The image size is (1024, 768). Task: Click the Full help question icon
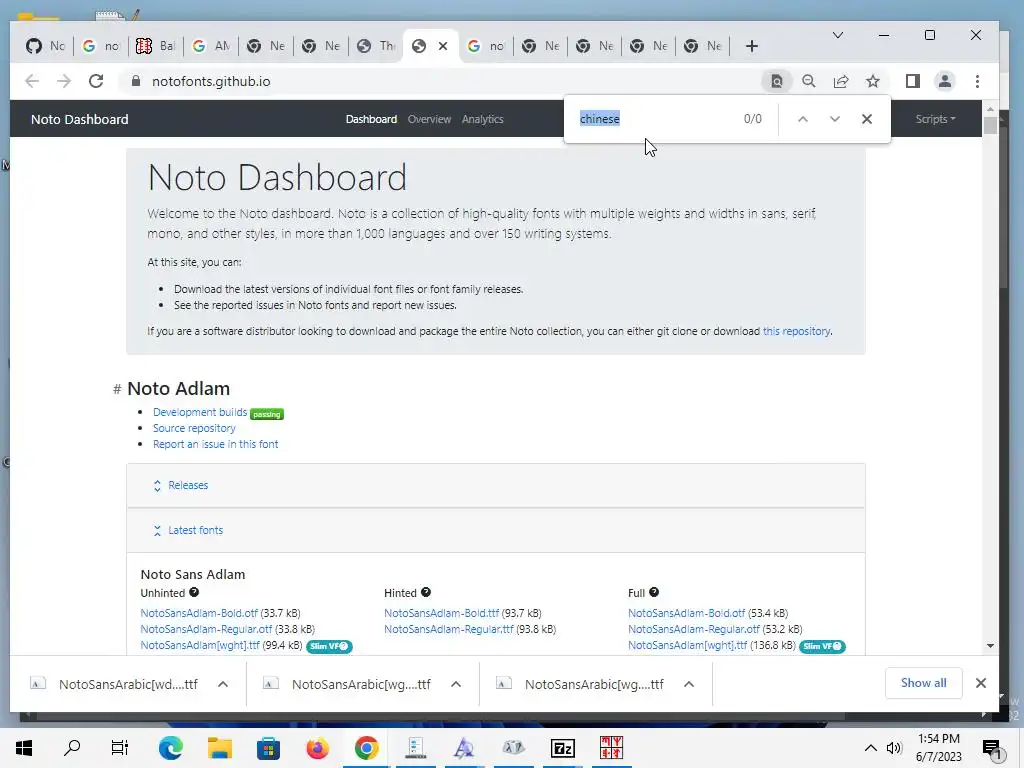(654, 592)
